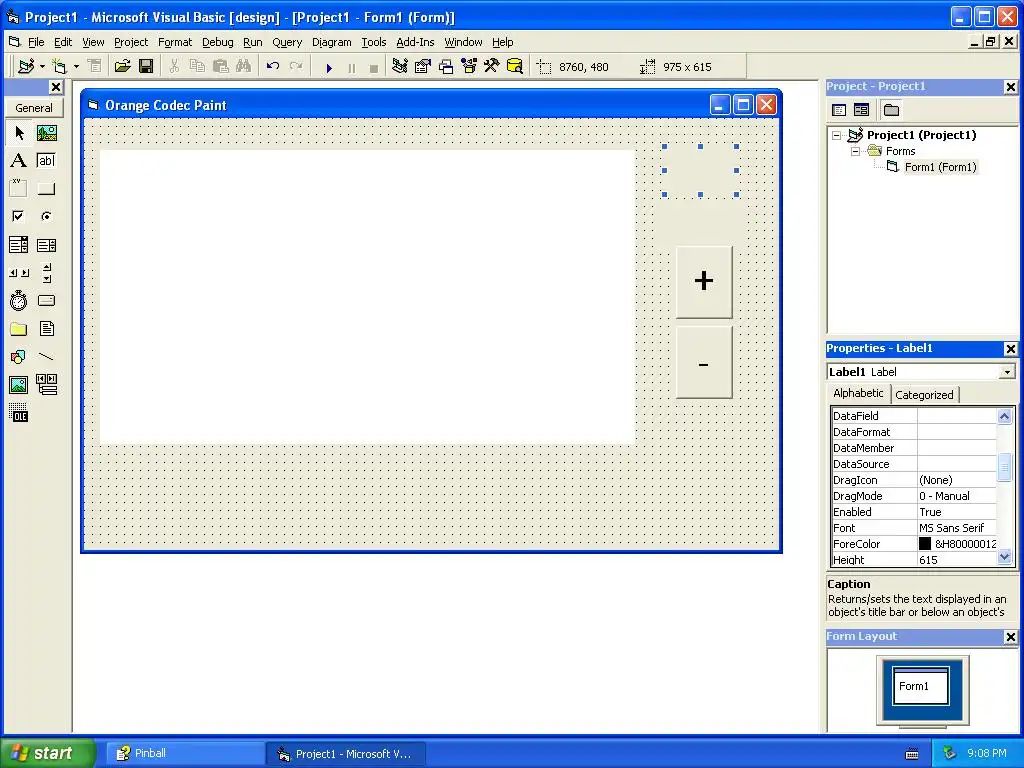Select the DragMode property row

(x=914, y=496)
